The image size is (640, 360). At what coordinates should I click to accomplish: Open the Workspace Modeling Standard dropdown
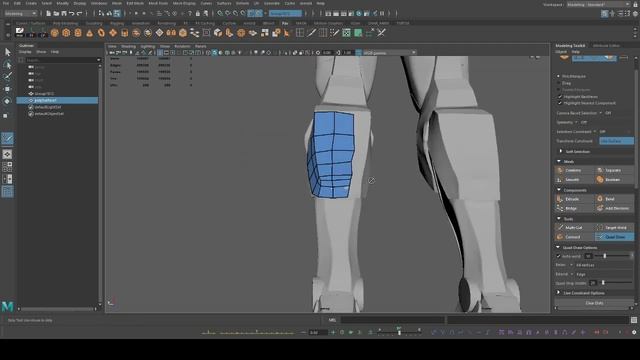tap(598, 4)
